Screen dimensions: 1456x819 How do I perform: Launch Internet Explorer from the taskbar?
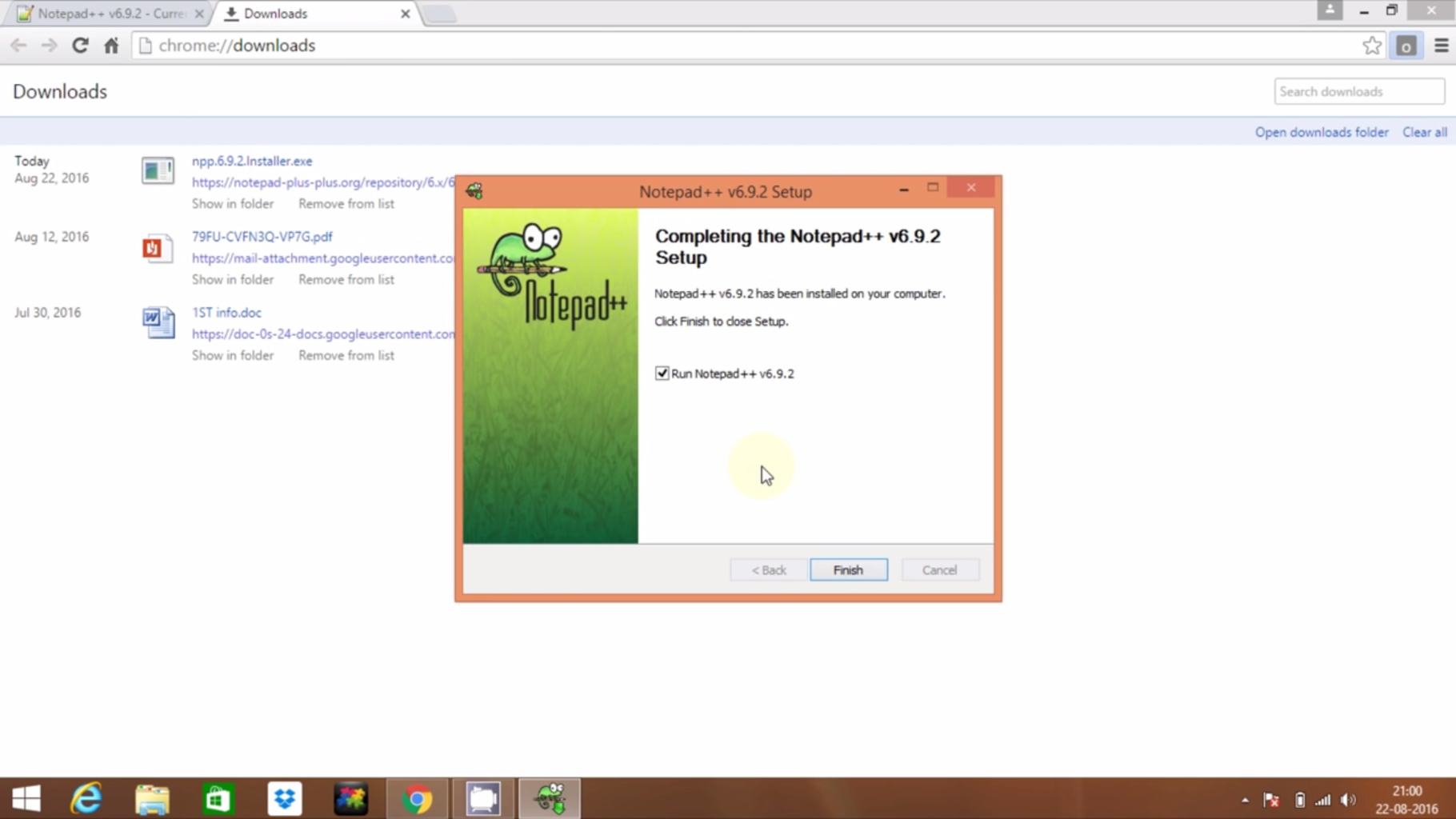click(86, 798)
